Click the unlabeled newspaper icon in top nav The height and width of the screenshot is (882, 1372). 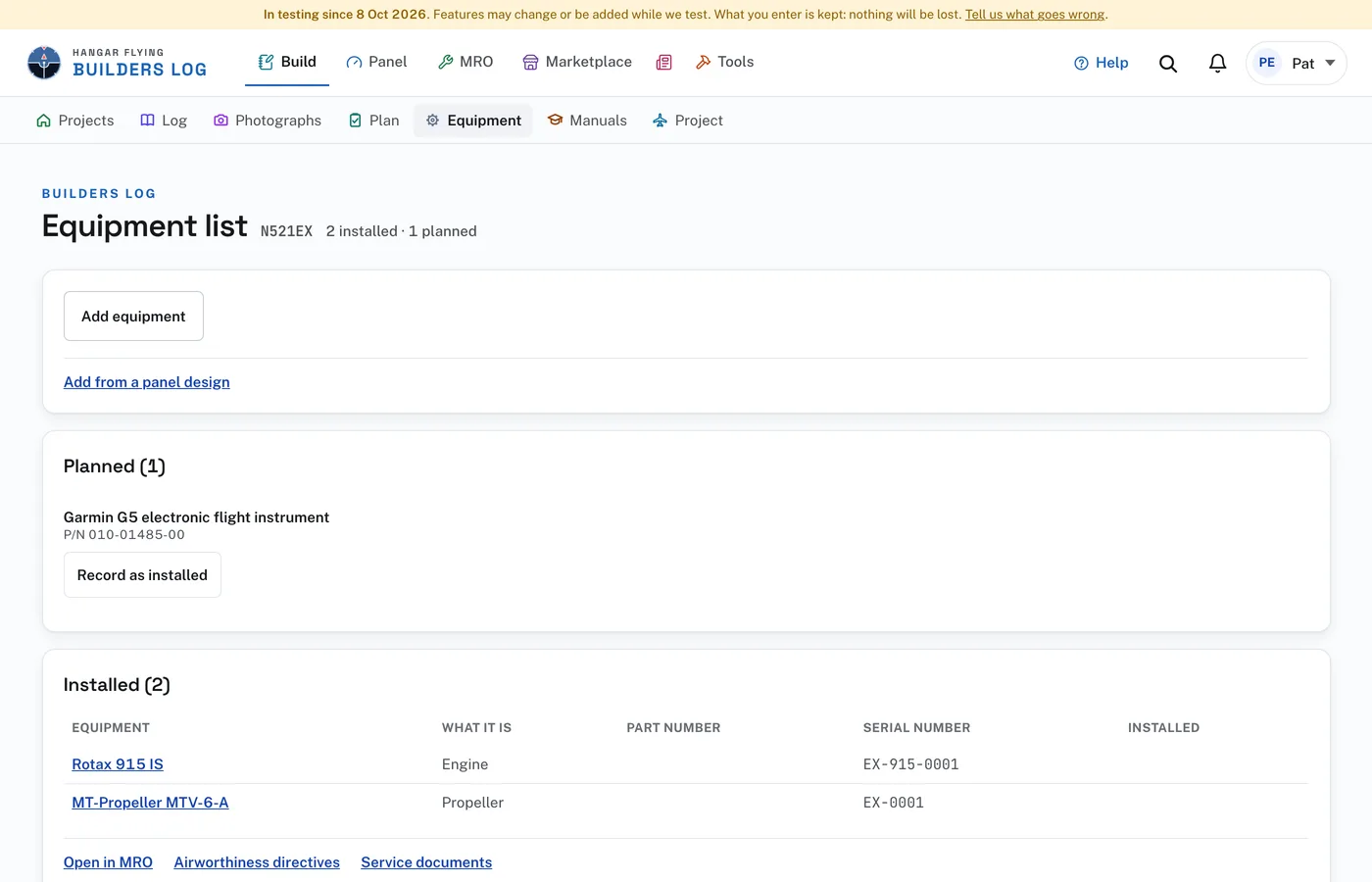pos(663,62)
